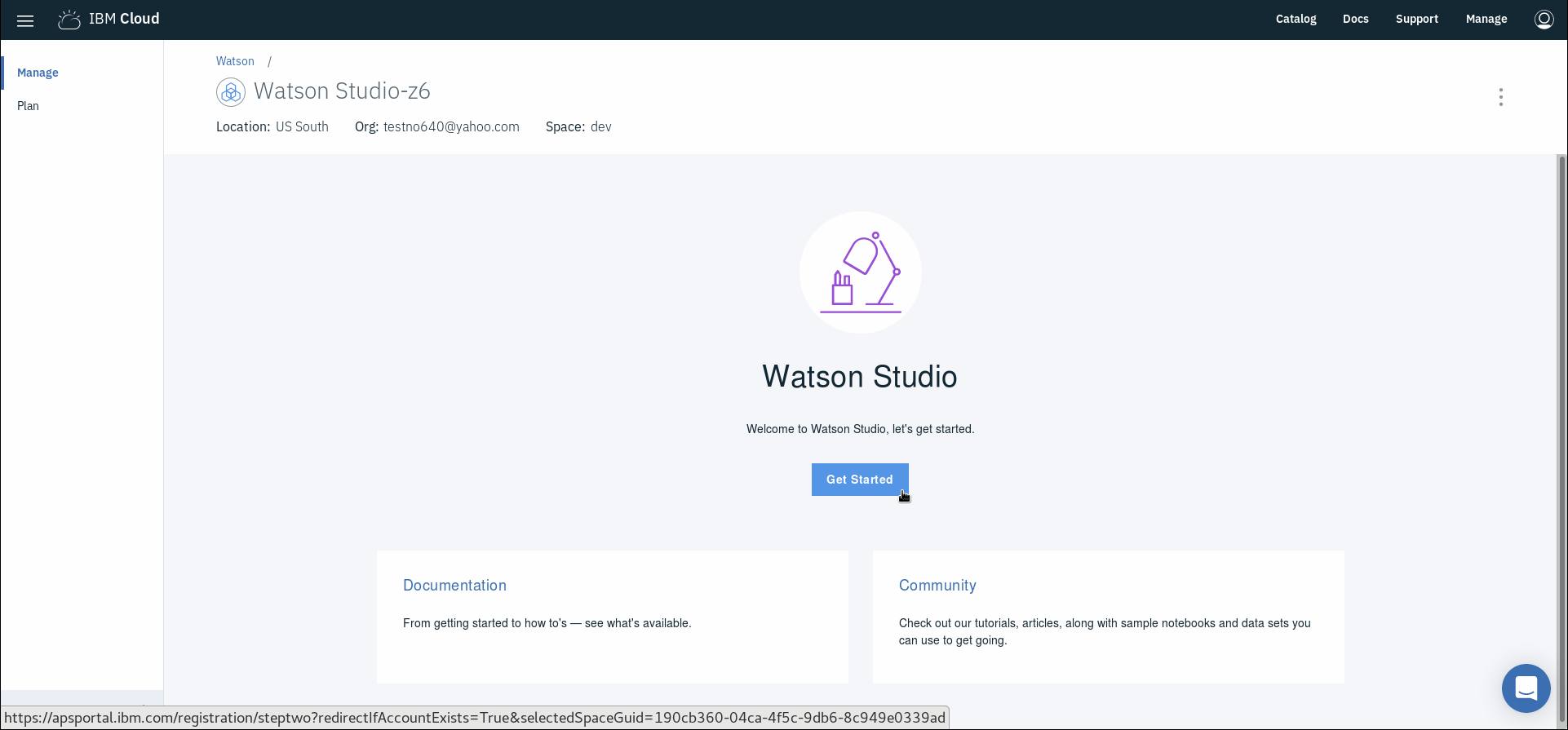
Task: Click the Location US South text
Action: coord(272,126)
